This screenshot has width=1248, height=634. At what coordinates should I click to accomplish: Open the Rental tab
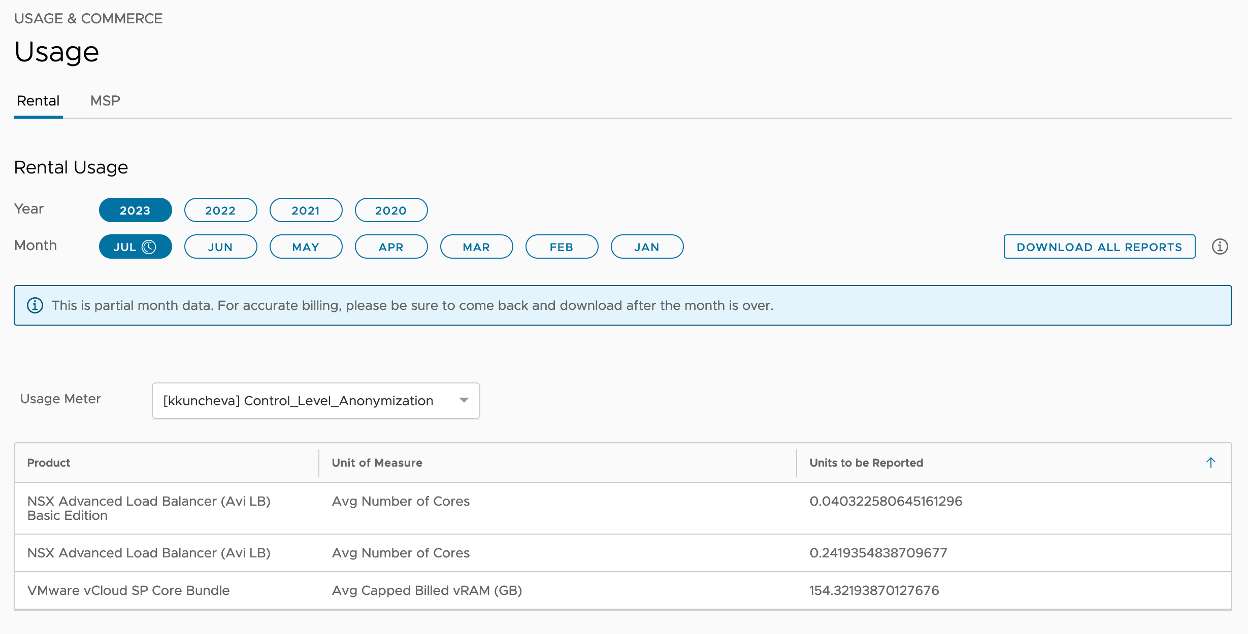[38, 101]
